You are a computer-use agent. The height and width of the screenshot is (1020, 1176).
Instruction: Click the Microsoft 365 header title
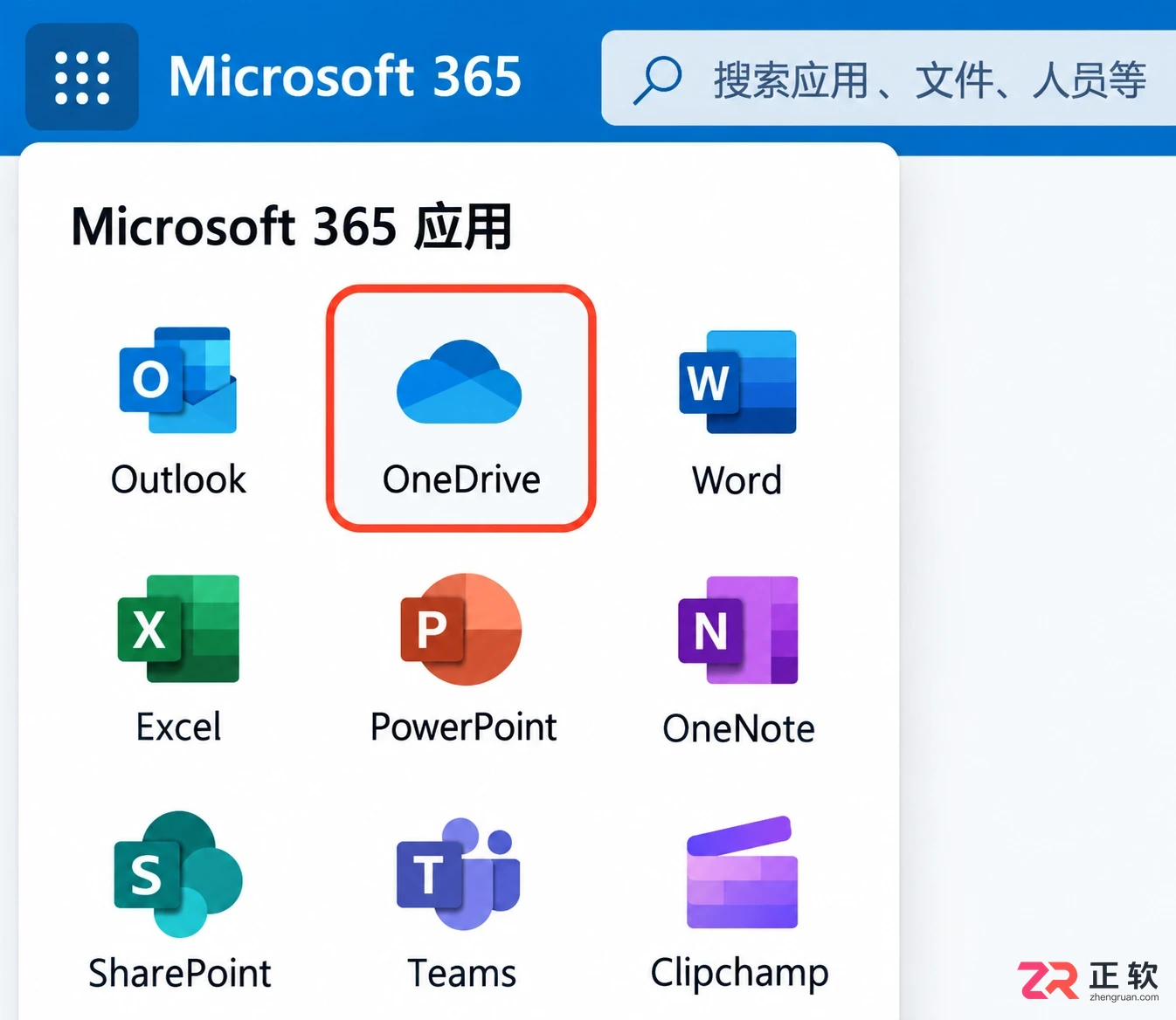point(345,77)
